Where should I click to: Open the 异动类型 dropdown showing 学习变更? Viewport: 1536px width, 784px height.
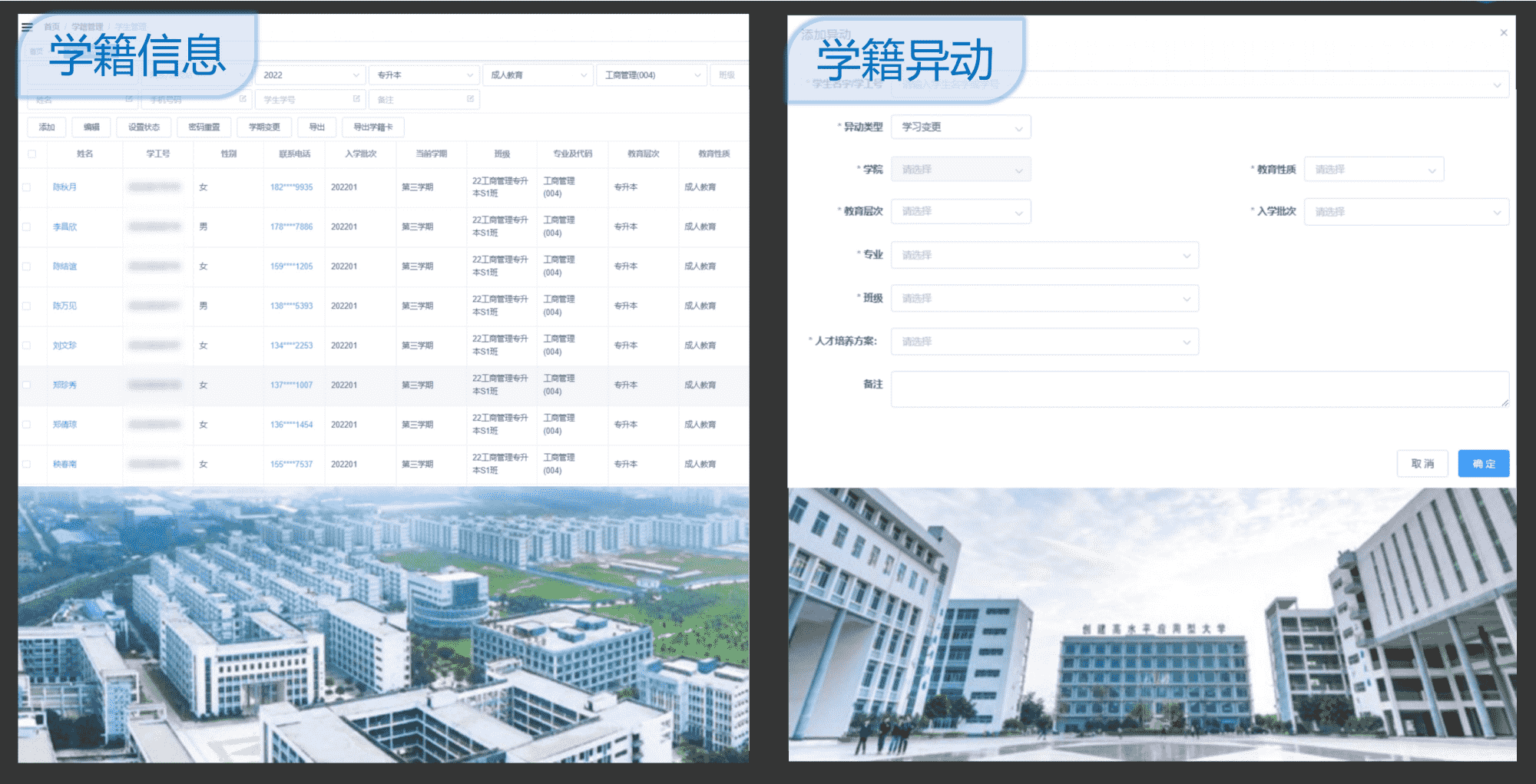(x=961, y=127)
